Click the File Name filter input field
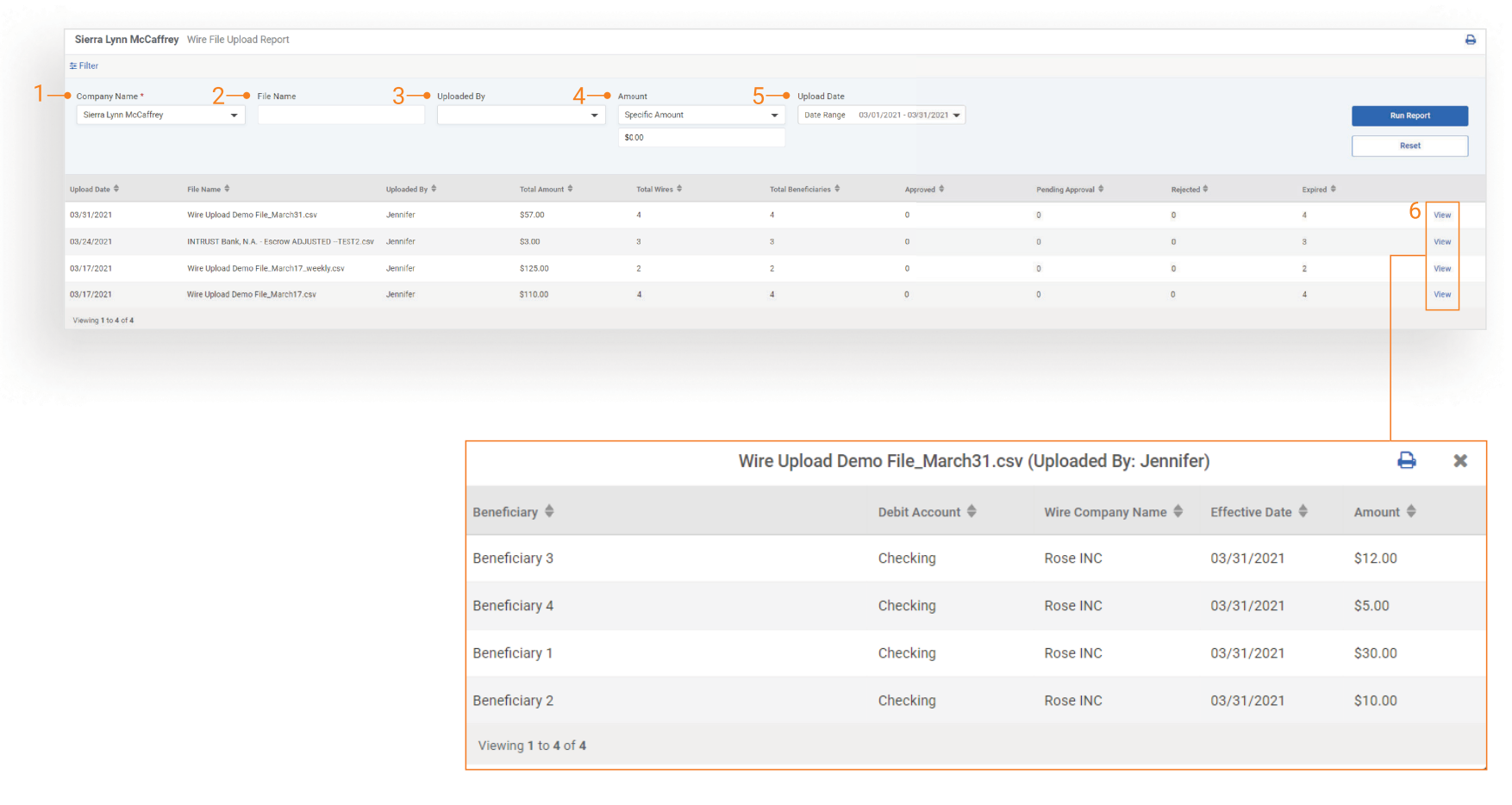 341,115
